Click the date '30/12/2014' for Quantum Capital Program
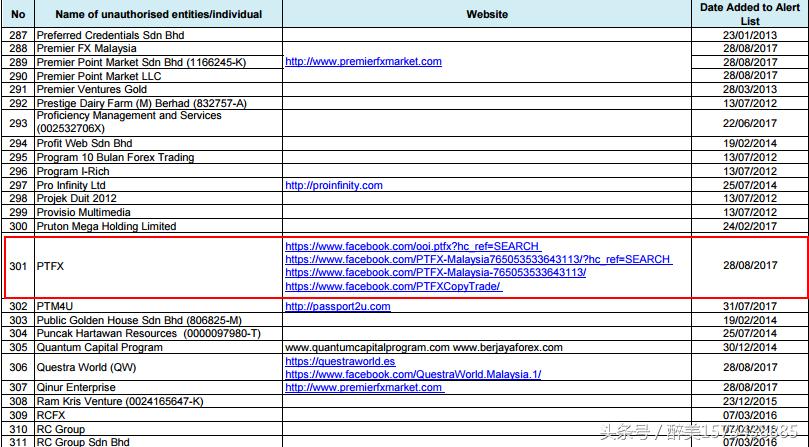The width and height of the screenshot is (809, 447). pyautogui.click(x=750, y=347)
